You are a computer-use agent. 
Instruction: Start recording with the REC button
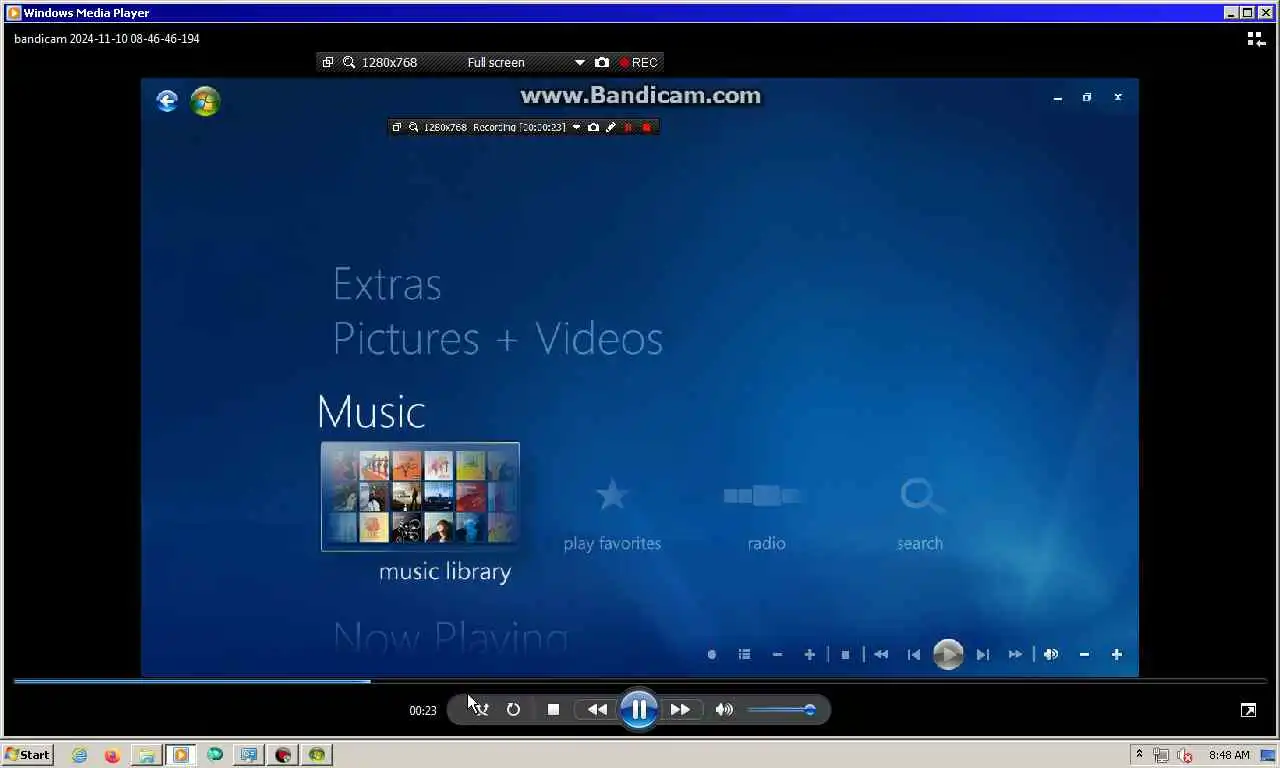coord(638,62)
